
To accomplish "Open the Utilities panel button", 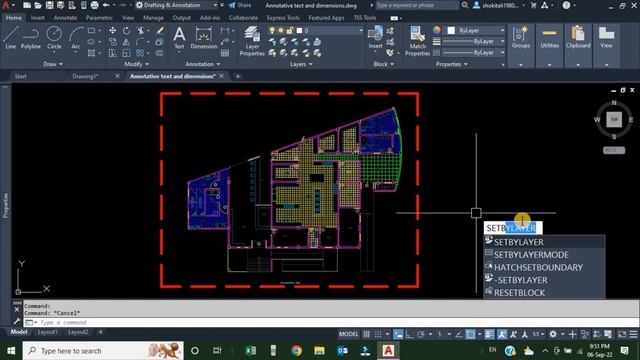I will [549, 45].
